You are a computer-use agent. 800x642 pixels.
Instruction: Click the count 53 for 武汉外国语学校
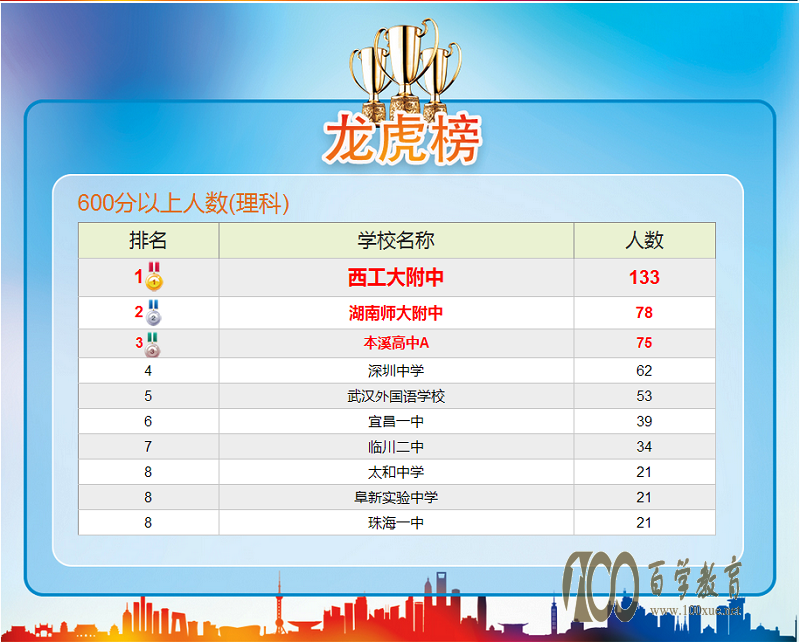click(644, 397)
